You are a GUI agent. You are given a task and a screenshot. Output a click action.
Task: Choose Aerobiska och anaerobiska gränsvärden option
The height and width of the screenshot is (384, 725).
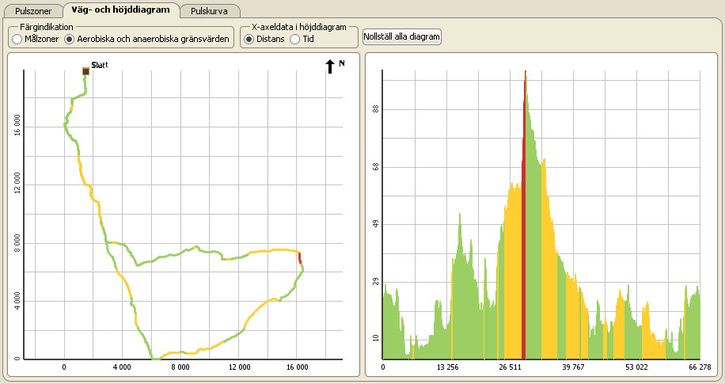click(69, 39)
